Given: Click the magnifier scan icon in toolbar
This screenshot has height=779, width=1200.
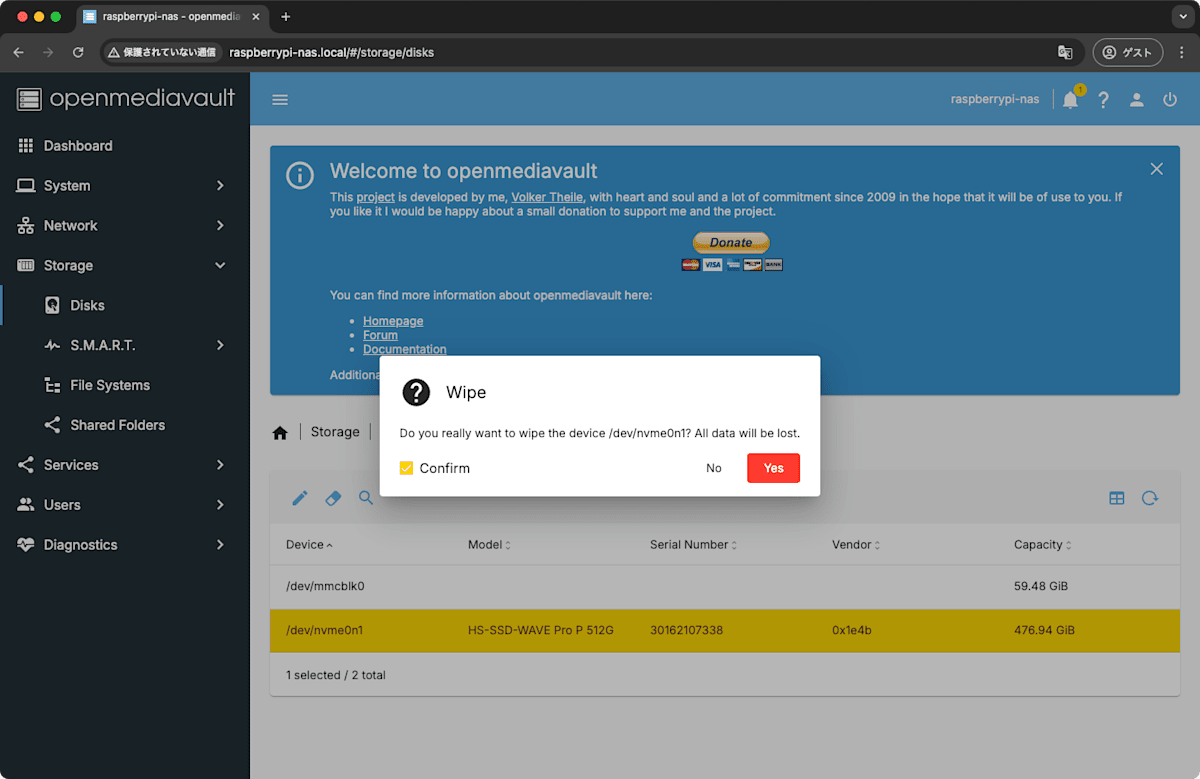Looking at the screenshot, I should click(x=366, y=497).
